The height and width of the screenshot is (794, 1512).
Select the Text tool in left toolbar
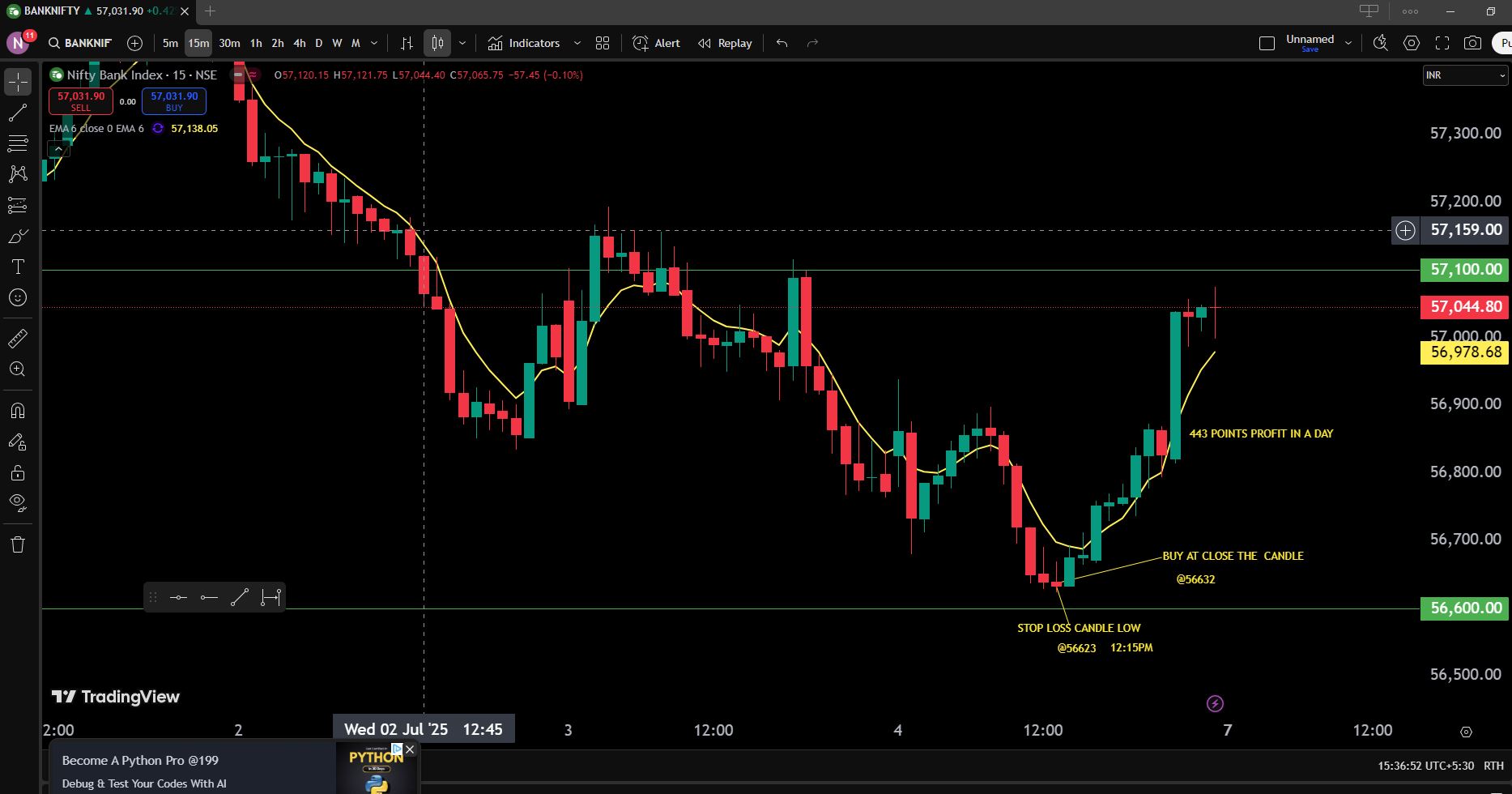point(18,267)
